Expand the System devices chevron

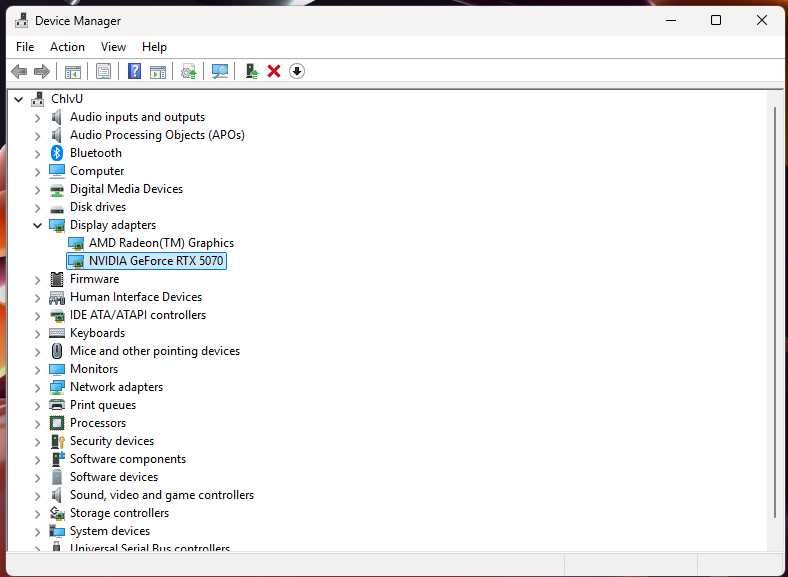(x=37, y=532)
